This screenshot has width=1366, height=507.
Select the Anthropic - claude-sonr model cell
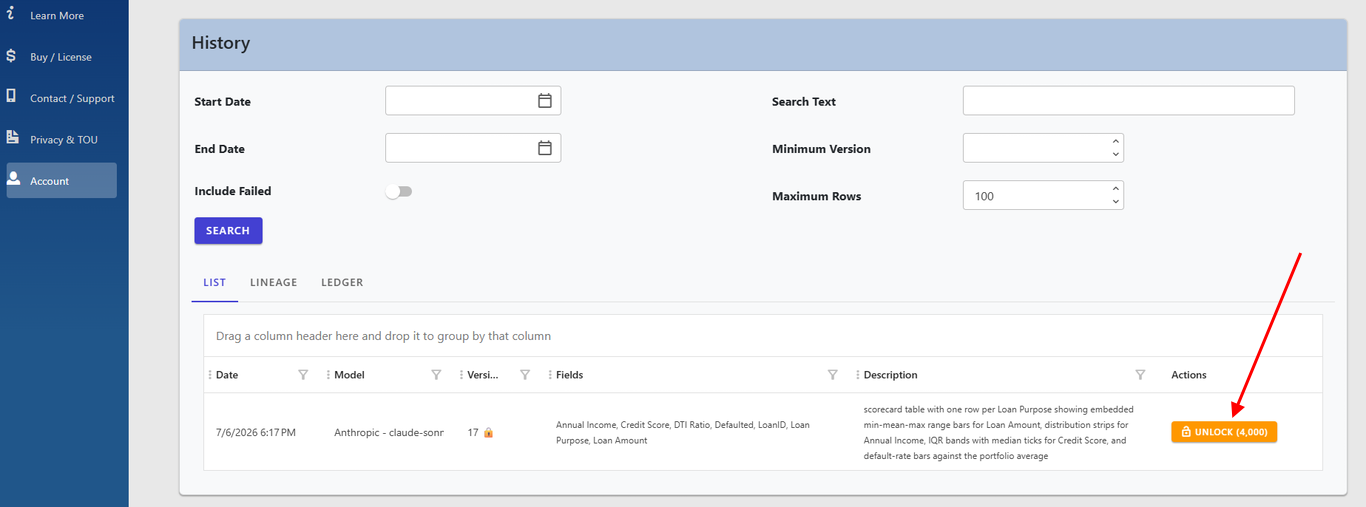[389, 433]
